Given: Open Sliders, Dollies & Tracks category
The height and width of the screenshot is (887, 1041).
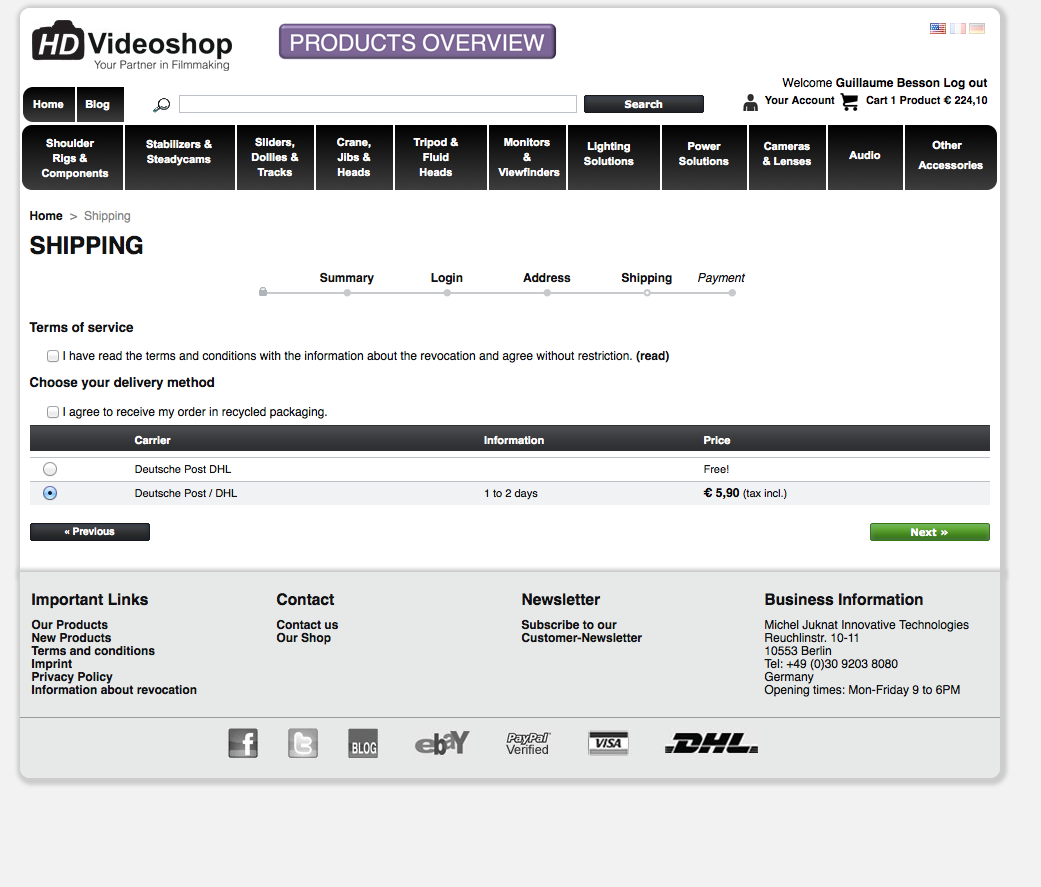Looking at the screenshot, I should (x=275, y=158).
